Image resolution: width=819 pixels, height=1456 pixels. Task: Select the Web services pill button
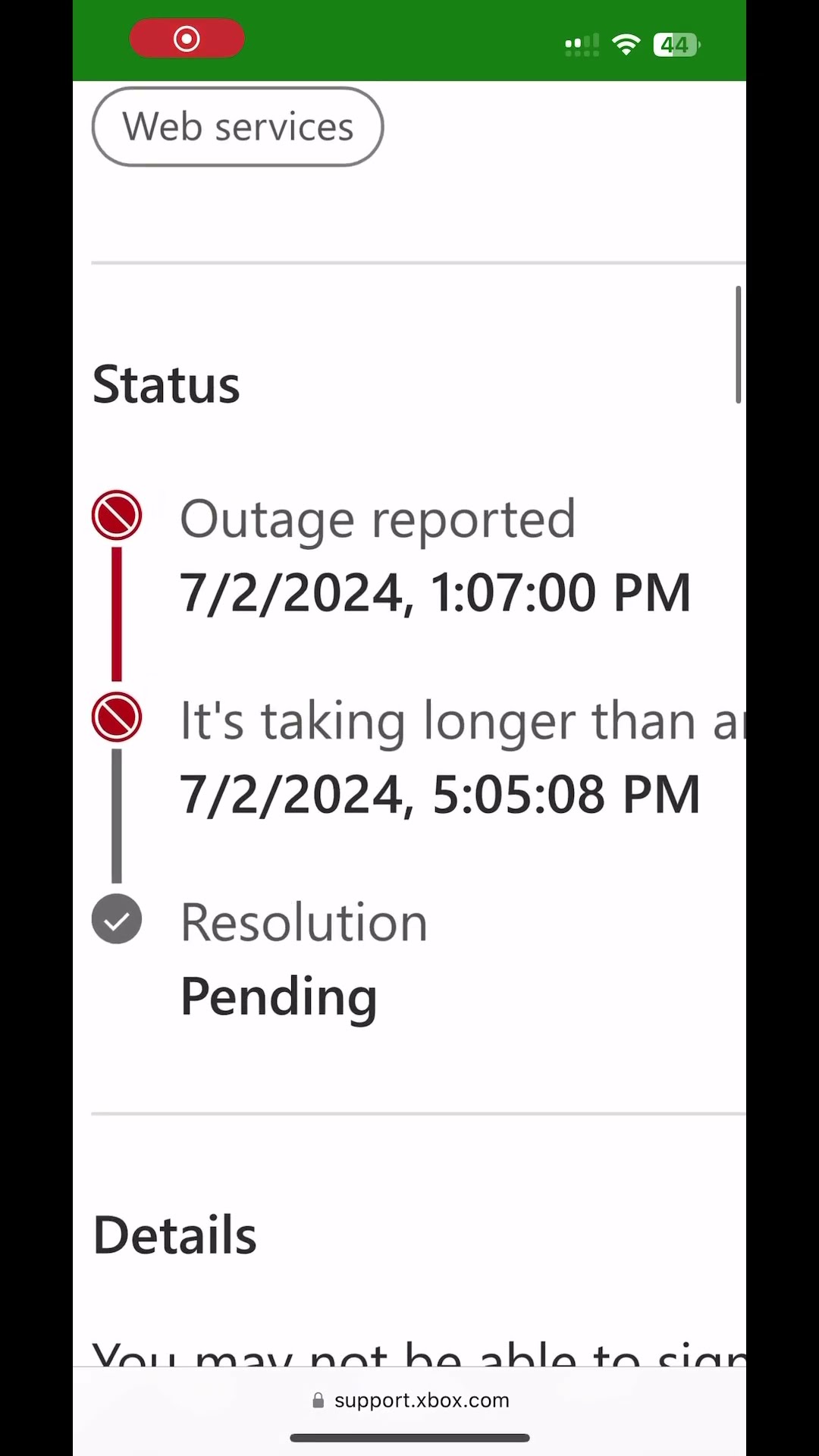pos(237,127)
